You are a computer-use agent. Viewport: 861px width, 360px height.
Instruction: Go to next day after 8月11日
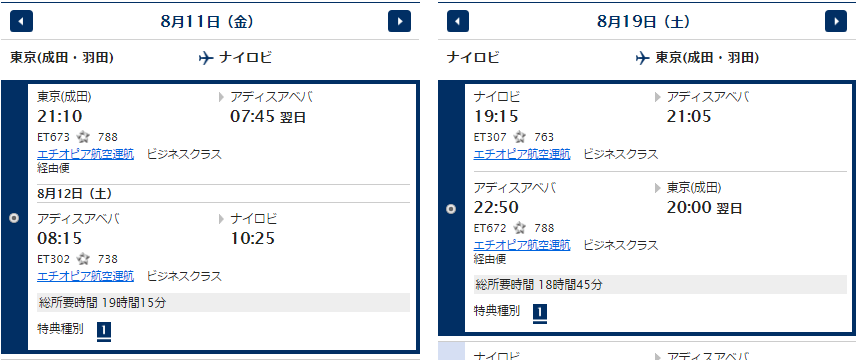[x=399, y=21]
